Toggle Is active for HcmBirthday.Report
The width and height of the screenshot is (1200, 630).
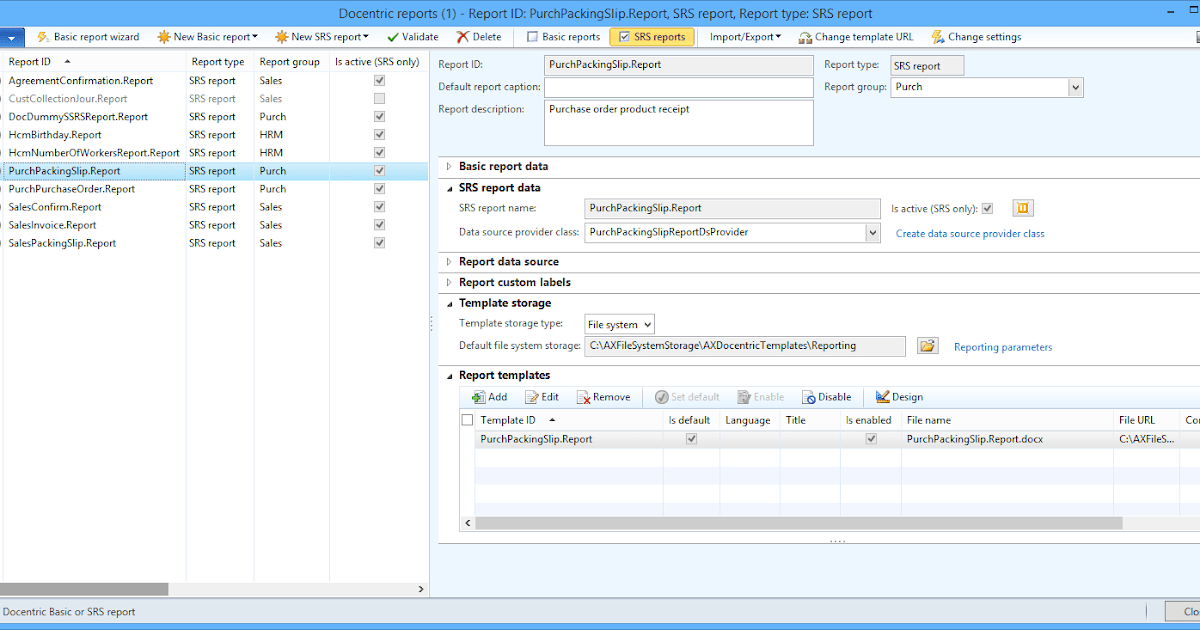coord(379,135)
